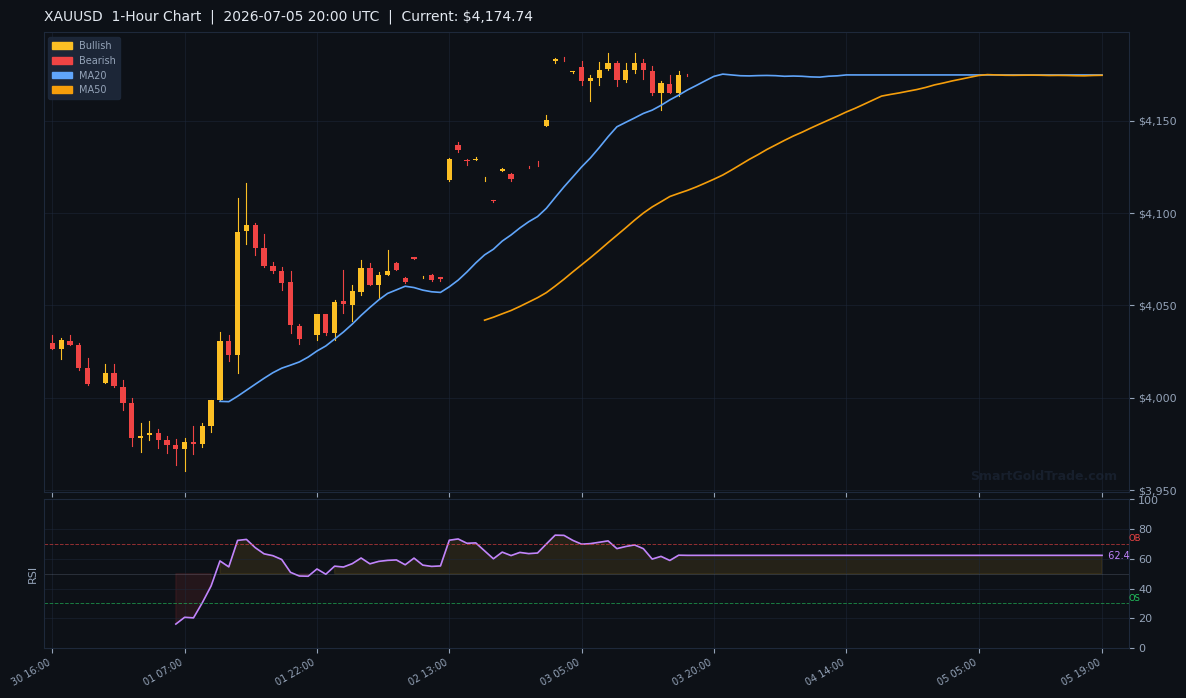Viewport: 1186px width, 698px height.
Task: Click the timestamp '2026-07-05 20:00 UTC'
Action: click(x=301, y=17)
